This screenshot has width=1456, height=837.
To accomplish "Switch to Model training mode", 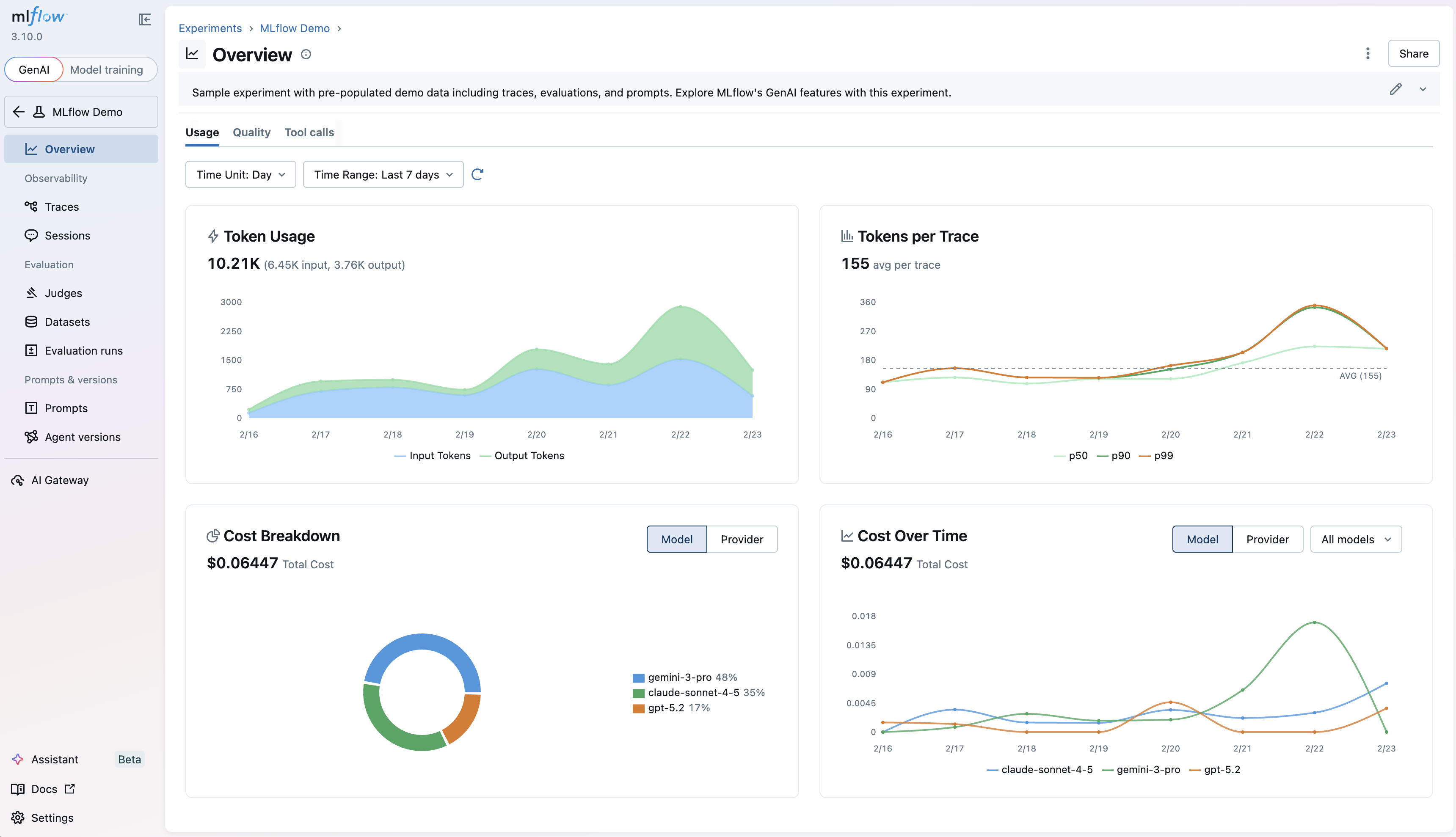I will pos(106,69).
